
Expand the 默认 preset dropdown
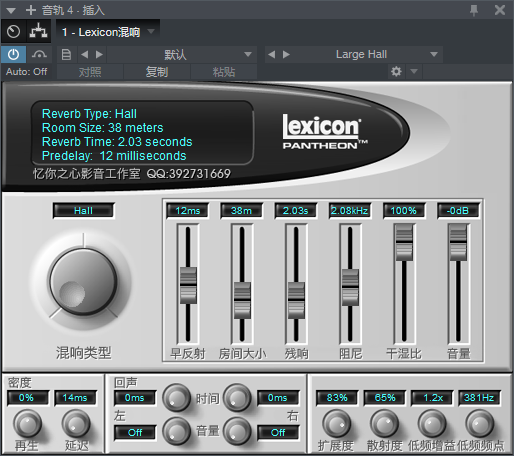click(x=247, y=54)
